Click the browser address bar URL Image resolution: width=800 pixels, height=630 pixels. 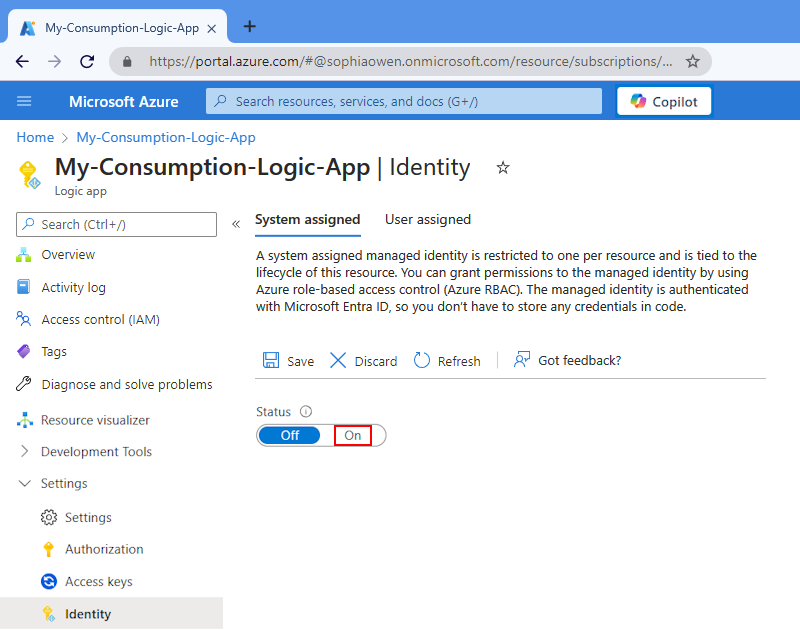tap(411, 62)
